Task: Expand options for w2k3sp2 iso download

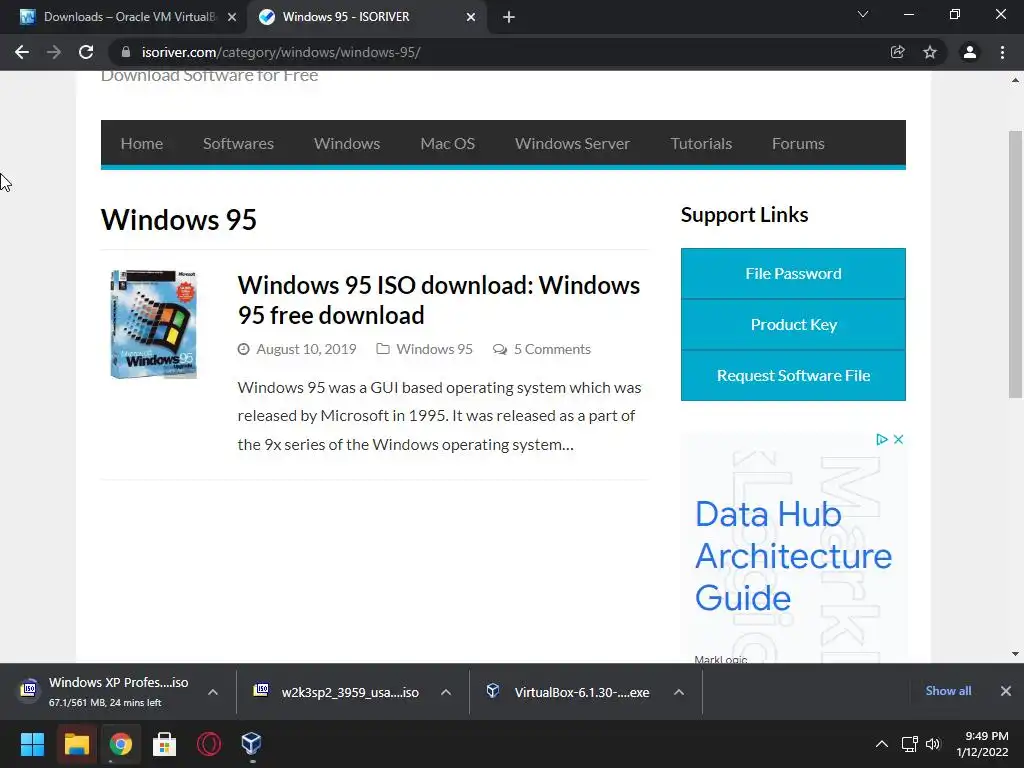Action: [x=446, y=692]
